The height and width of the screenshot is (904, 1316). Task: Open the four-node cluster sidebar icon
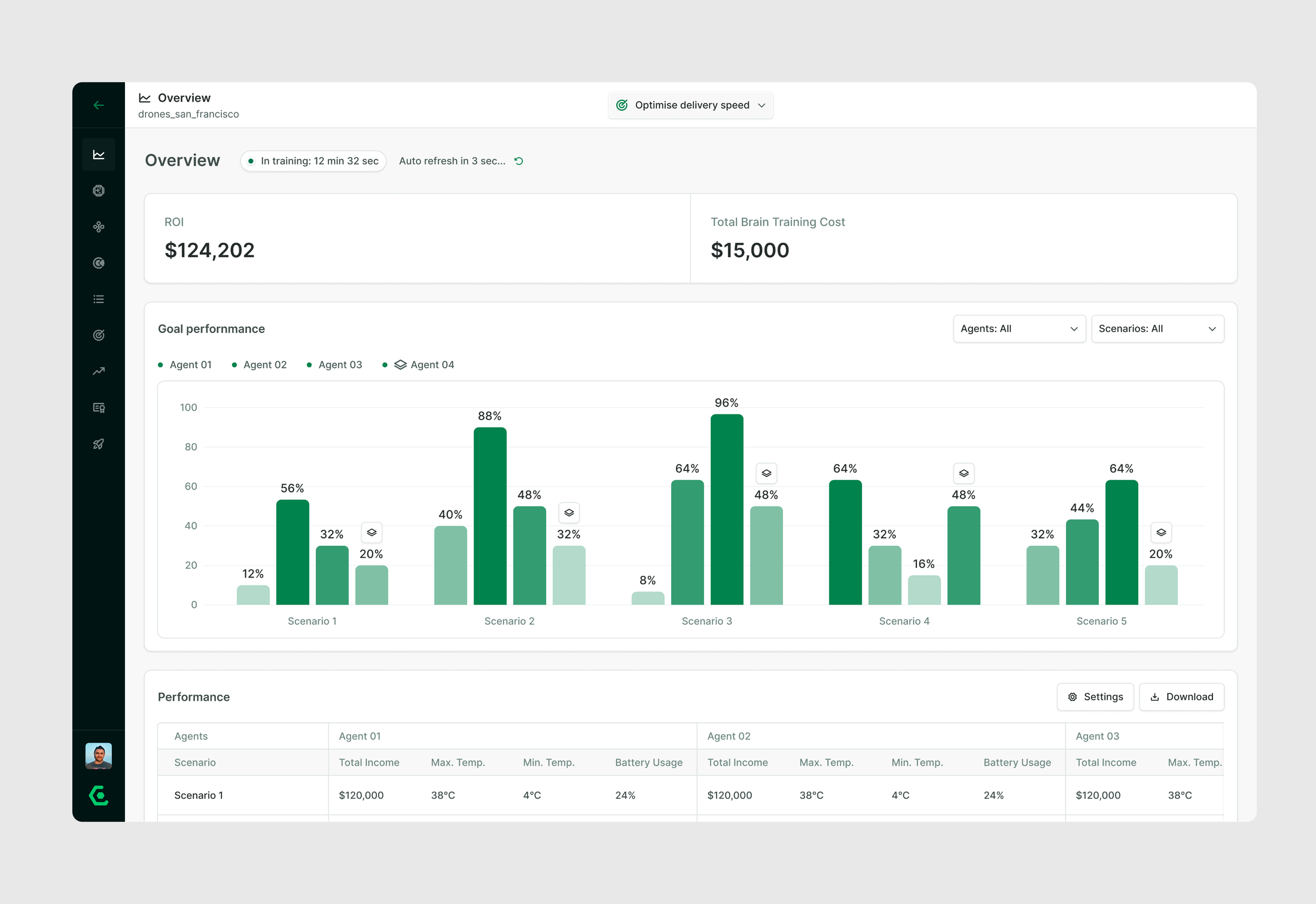[99, 227]
